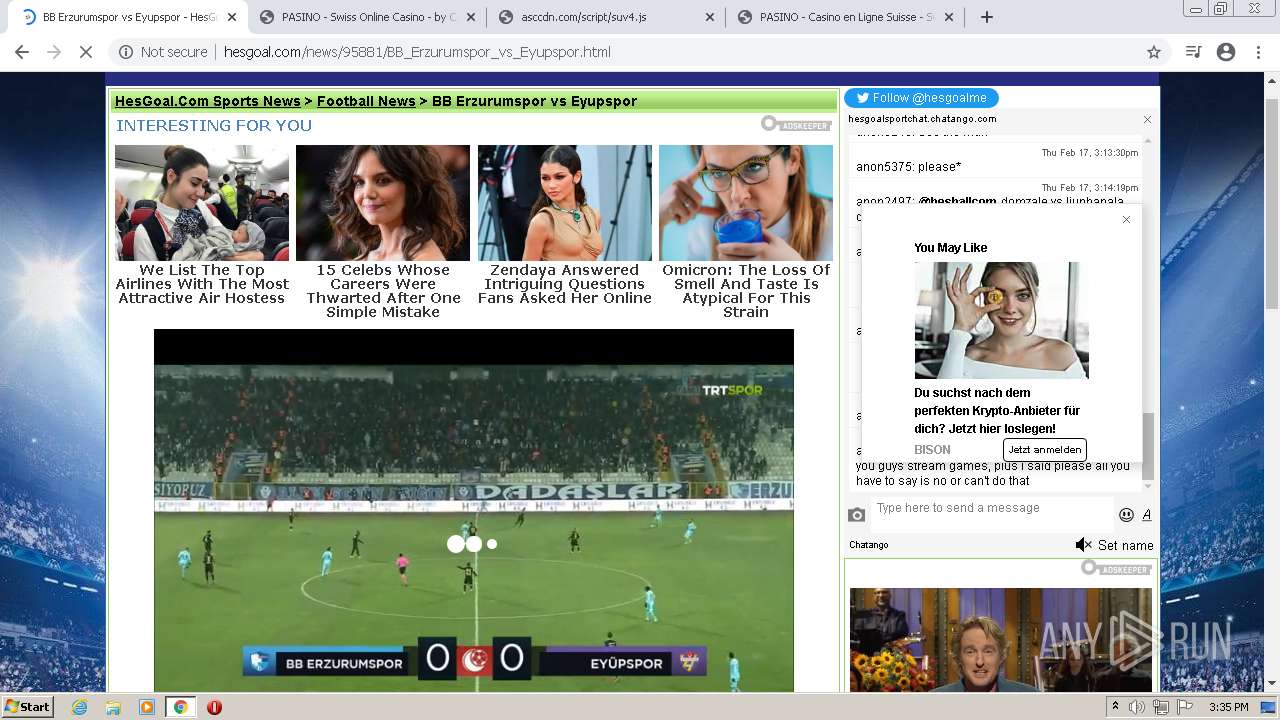Open the Windows Start menu
The image size is (1280, 720).
coord(28,706)
